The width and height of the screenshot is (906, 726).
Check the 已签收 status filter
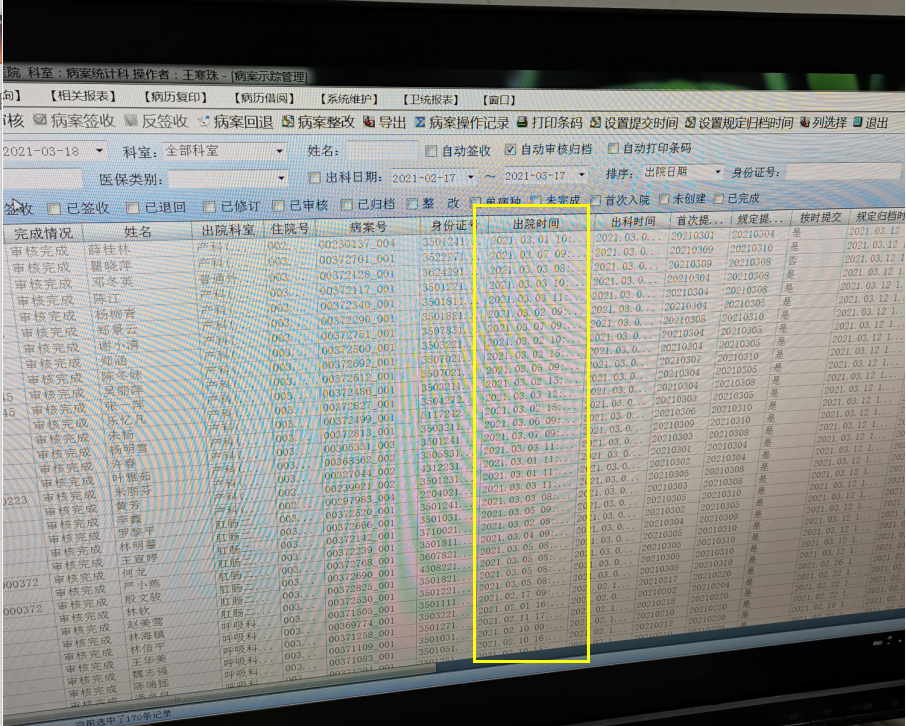point(54,208)
